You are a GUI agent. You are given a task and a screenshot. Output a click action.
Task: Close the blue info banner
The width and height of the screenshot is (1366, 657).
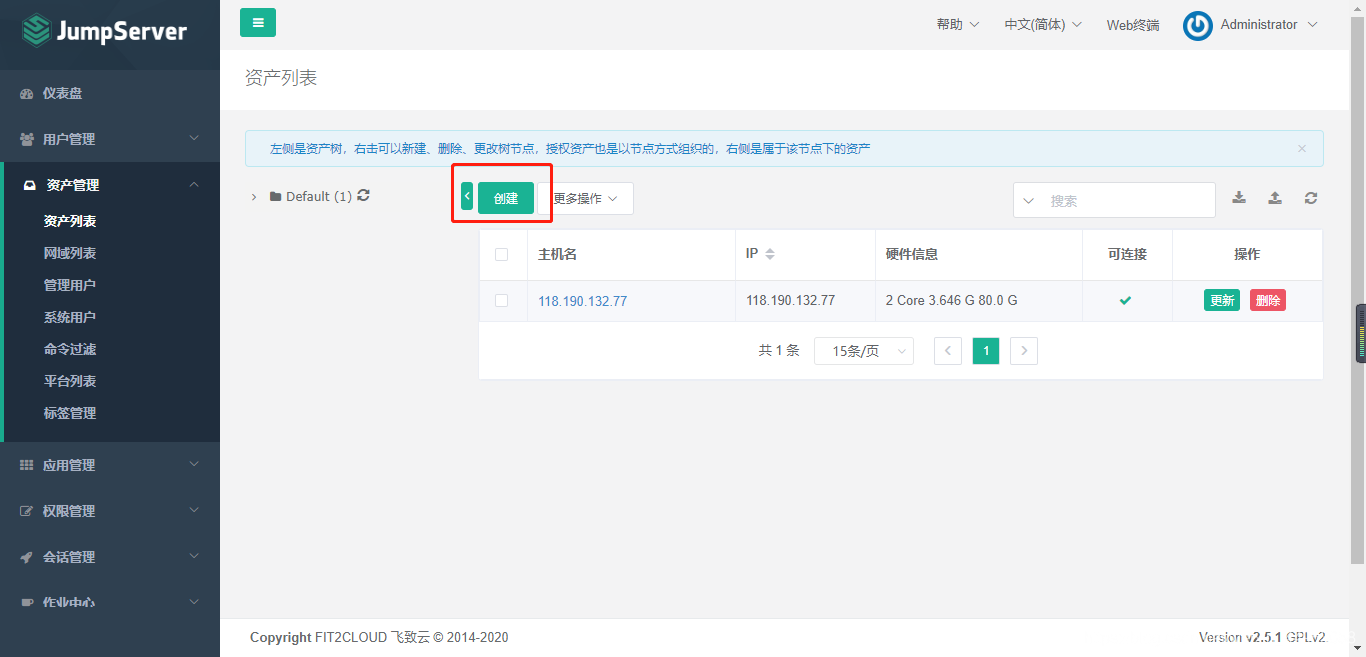pos(1302,149)
